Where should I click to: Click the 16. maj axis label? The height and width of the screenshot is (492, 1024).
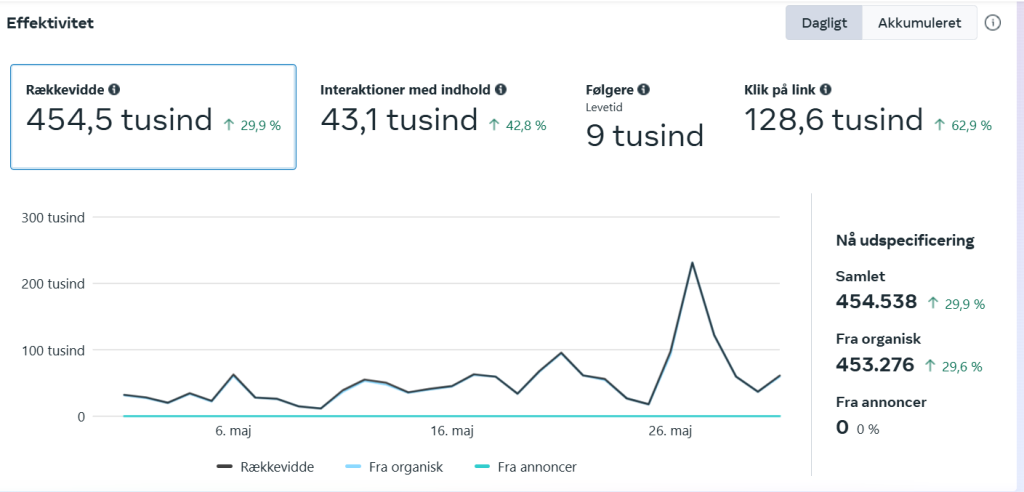tap(451, 431)
